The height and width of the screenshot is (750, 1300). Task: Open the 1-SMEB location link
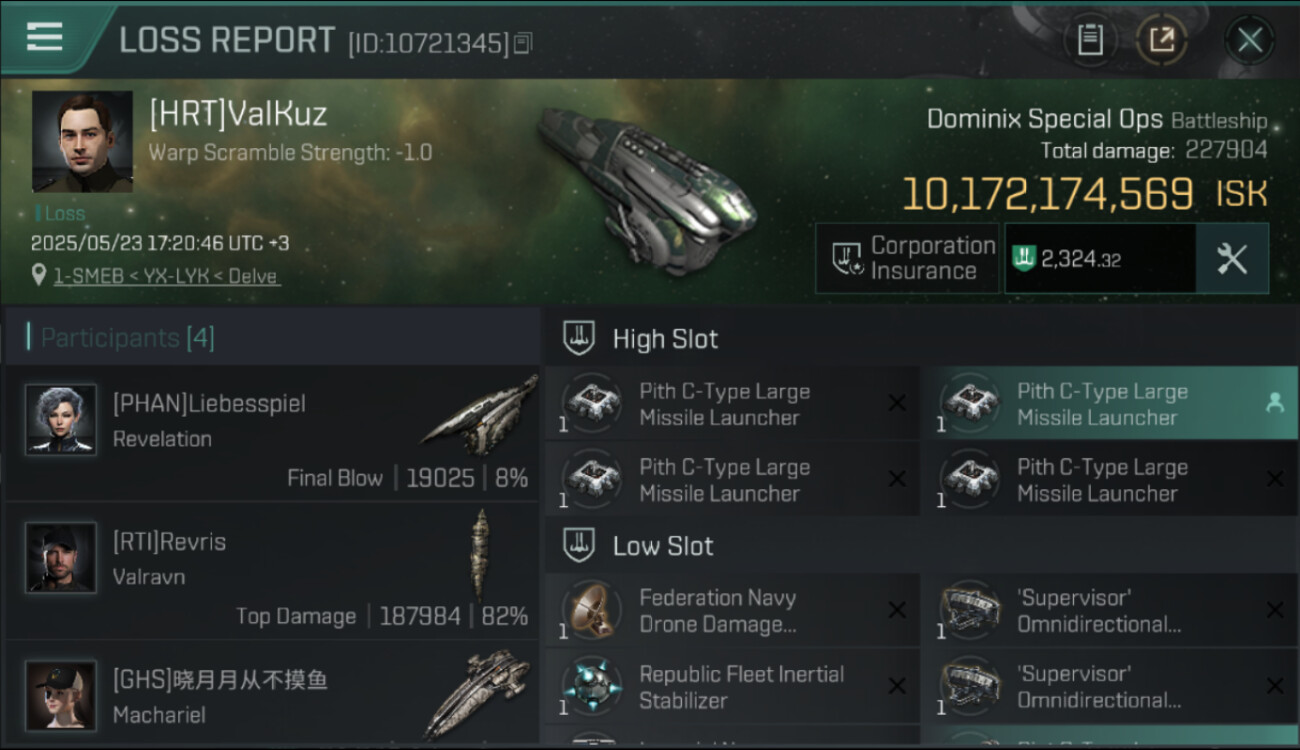pyautogui.click(x=166, y=276)
